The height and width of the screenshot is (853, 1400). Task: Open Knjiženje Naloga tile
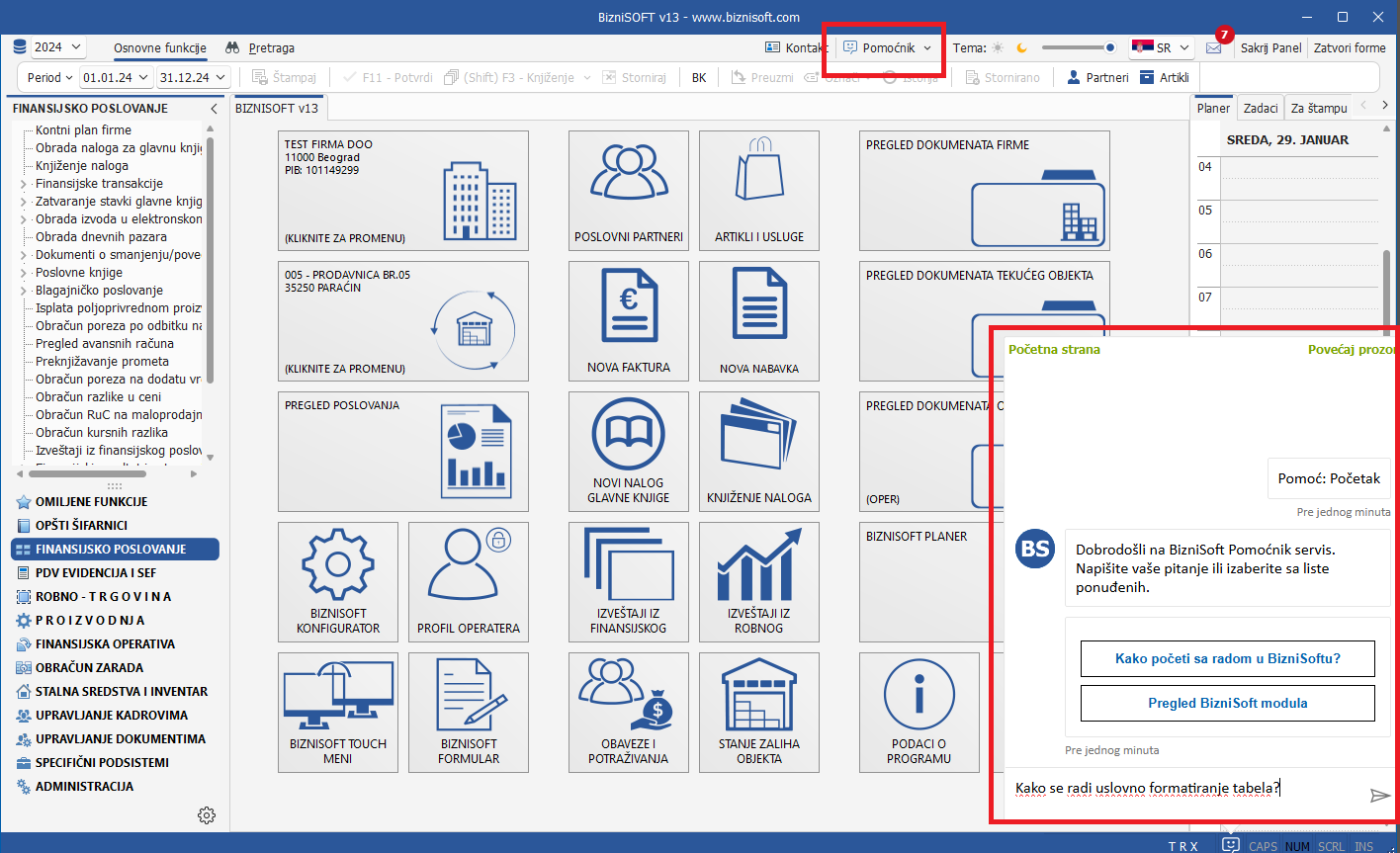758,451
